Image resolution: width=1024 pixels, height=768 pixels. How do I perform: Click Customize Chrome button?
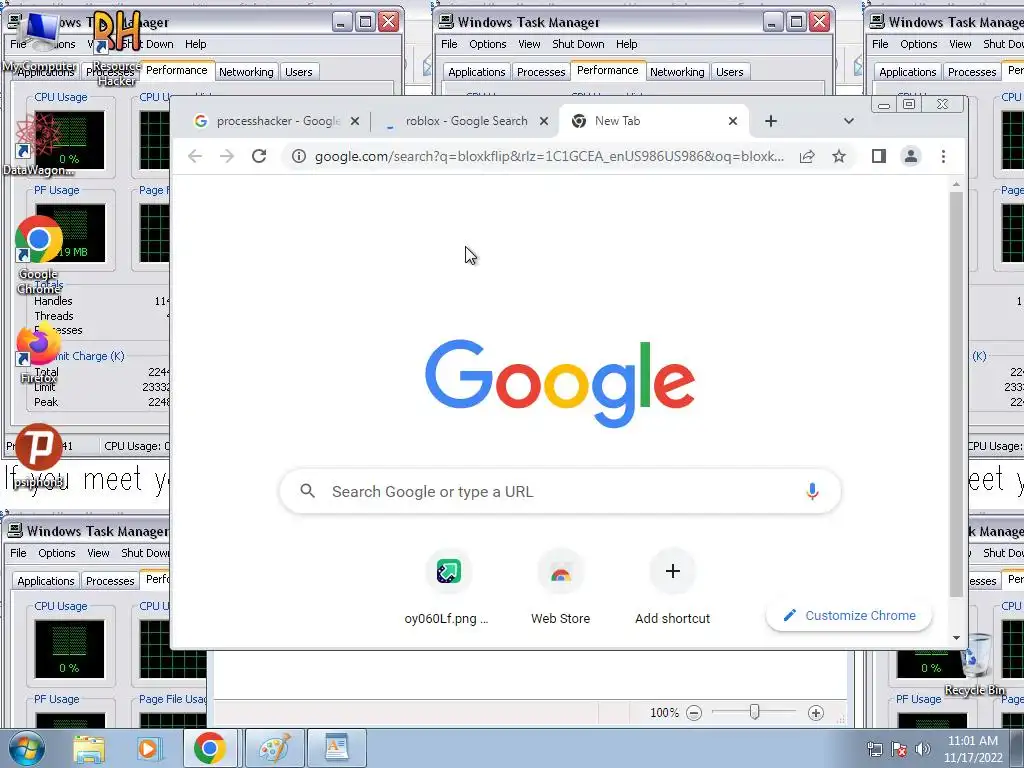(x=849, y=615)
